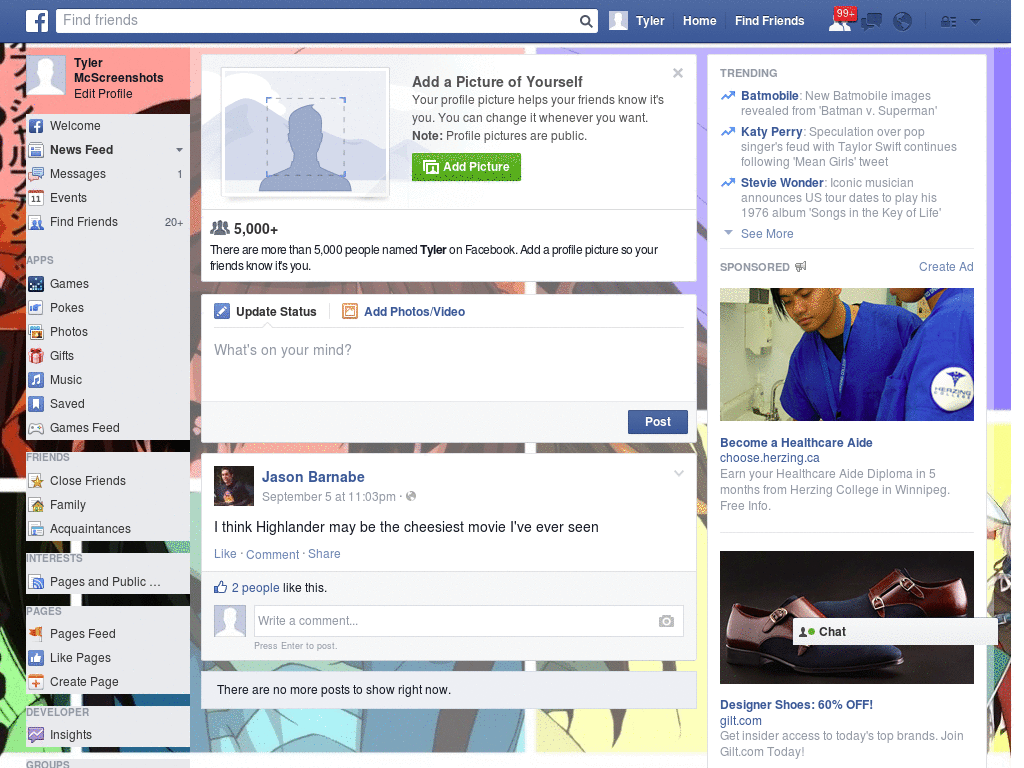This screenshot has width=1024, height=768.
Task: Open the Batmobile trending topic
Action: pyautogui.click(x=769, y=95)
